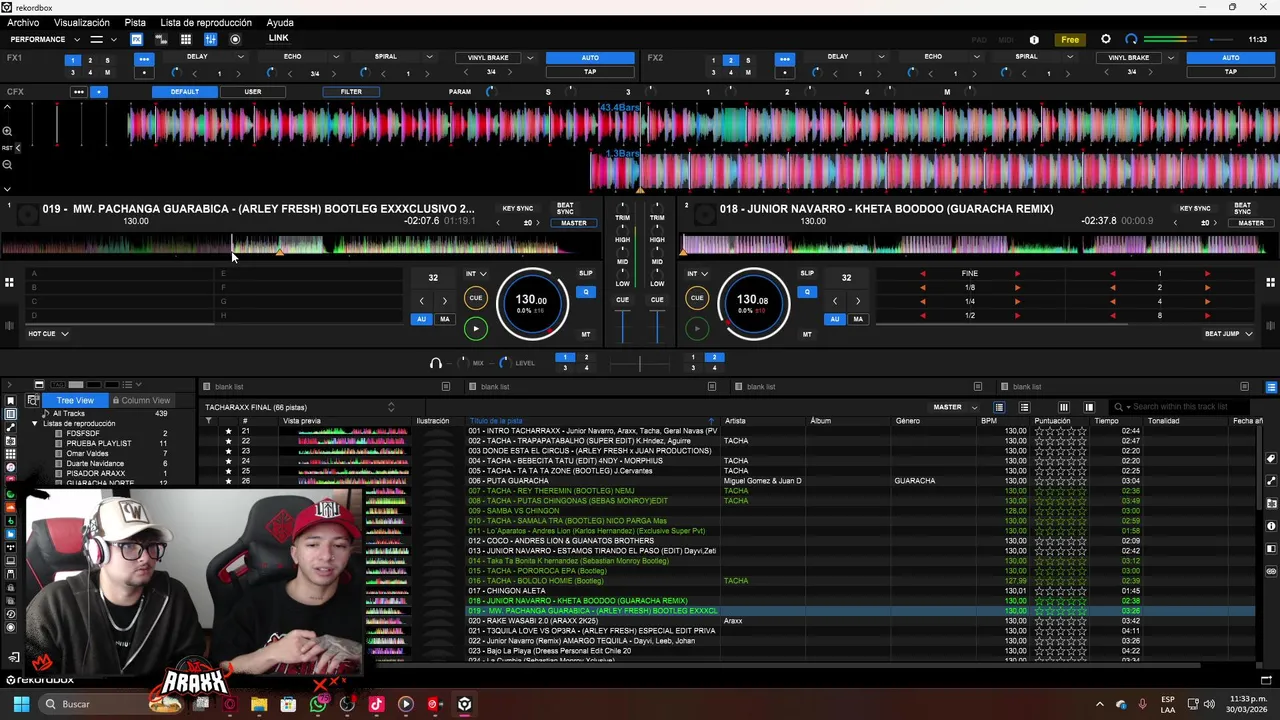
Task: Click the LINK button
Action: point(278,38)
